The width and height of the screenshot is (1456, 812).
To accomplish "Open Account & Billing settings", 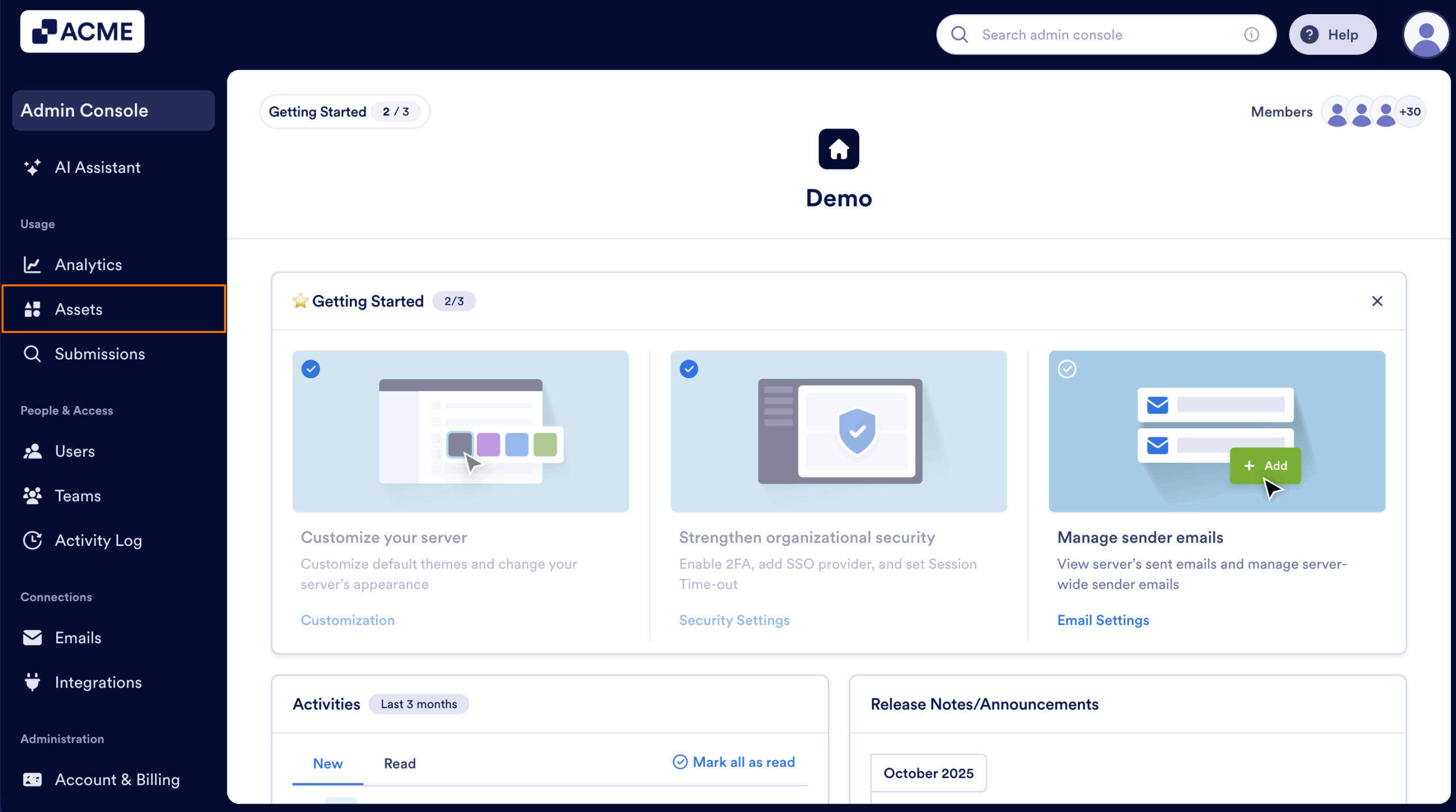I will click(117, 780).
